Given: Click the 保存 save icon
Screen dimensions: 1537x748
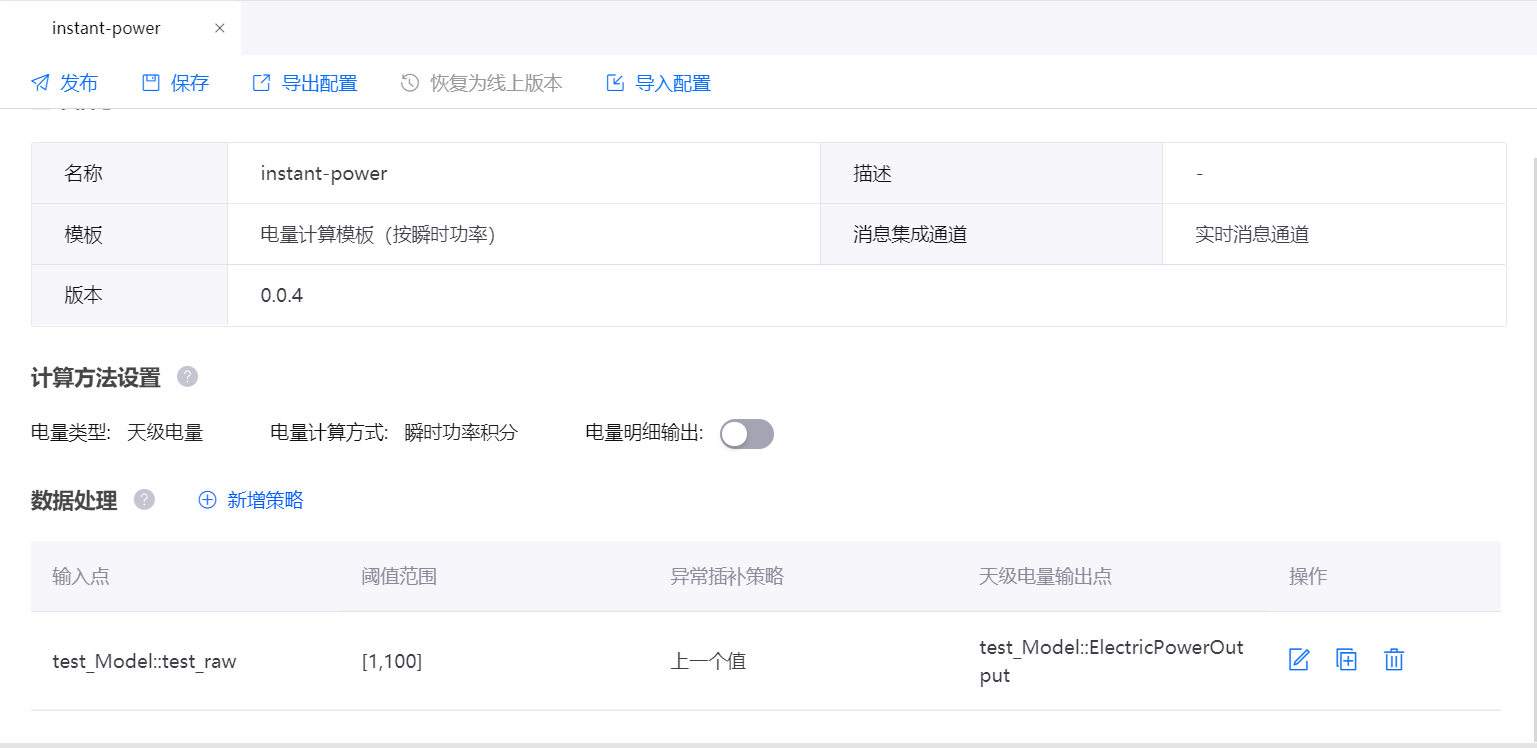Looking at the screenshot, I should click(151, 83).
